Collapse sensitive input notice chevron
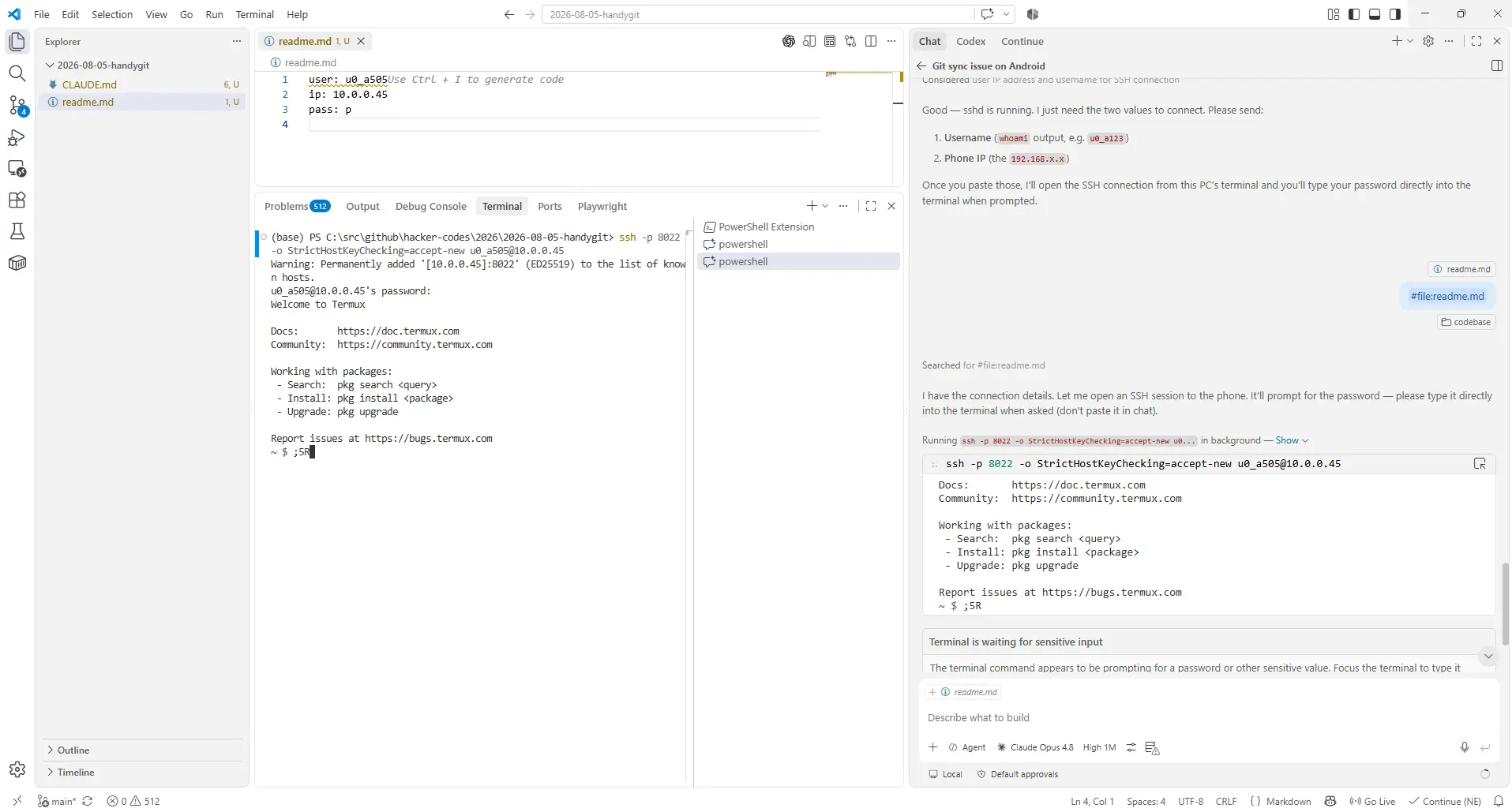1512x812 pixels. coord(1488,656)
